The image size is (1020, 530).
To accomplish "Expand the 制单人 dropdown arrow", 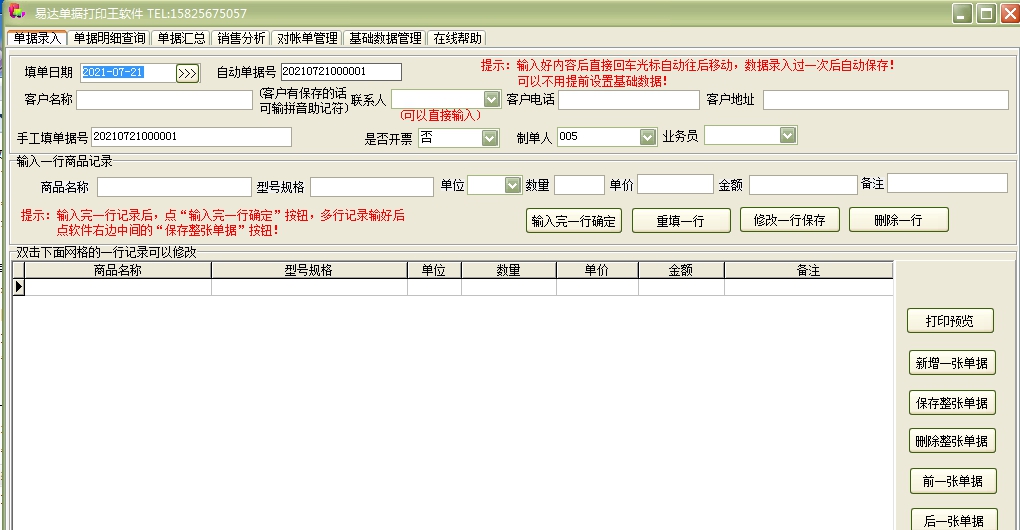I will pos(647,137).
